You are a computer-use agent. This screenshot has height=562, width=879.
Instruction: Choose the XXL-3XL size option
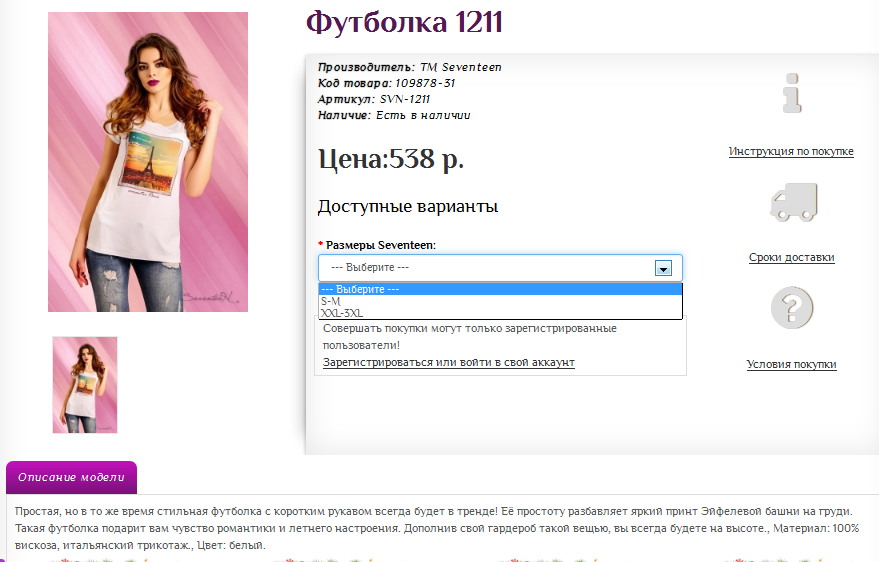[500, 313]
